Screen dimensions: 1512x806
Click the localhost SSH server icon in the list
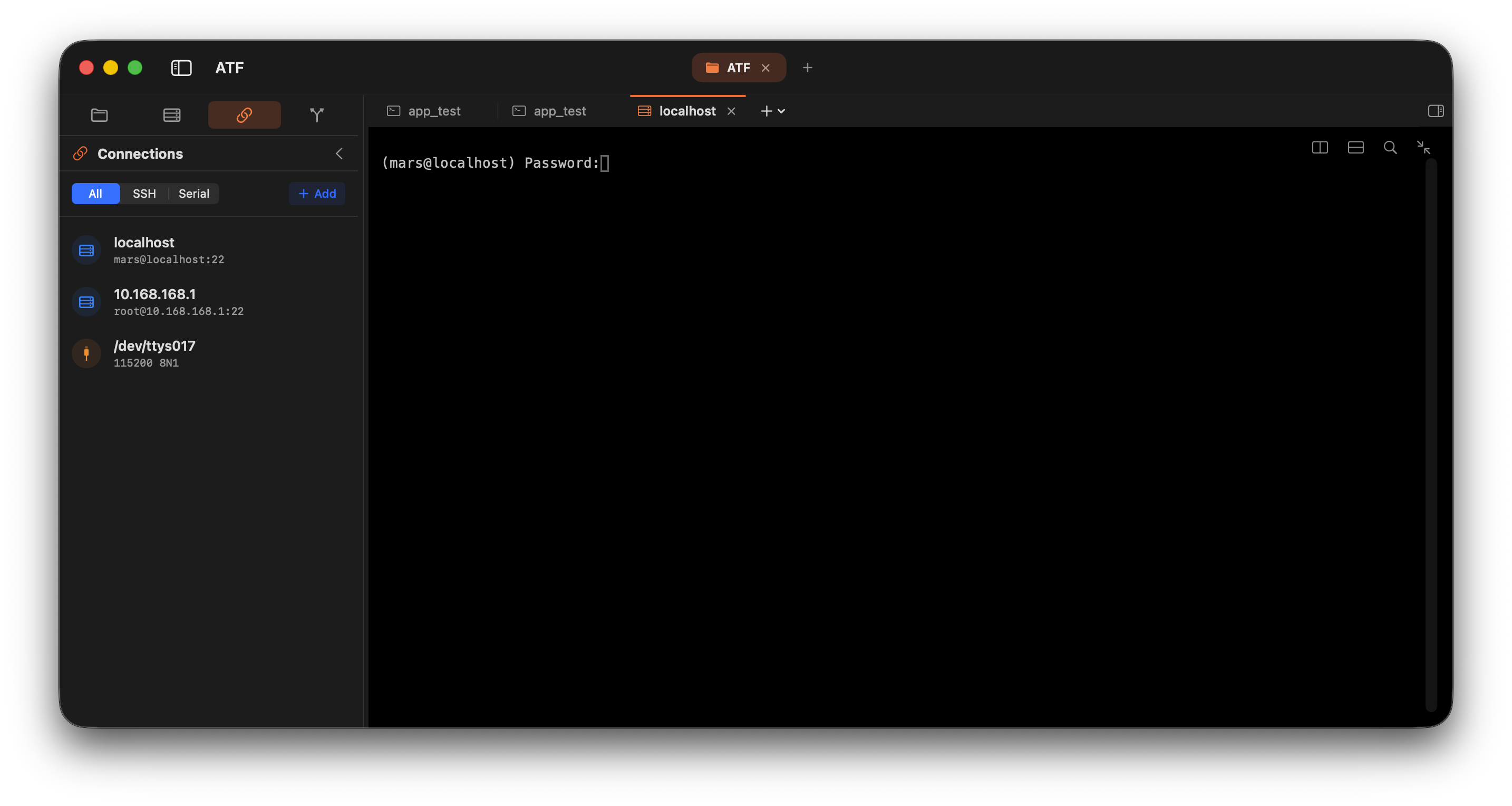[x=86, y=250]
